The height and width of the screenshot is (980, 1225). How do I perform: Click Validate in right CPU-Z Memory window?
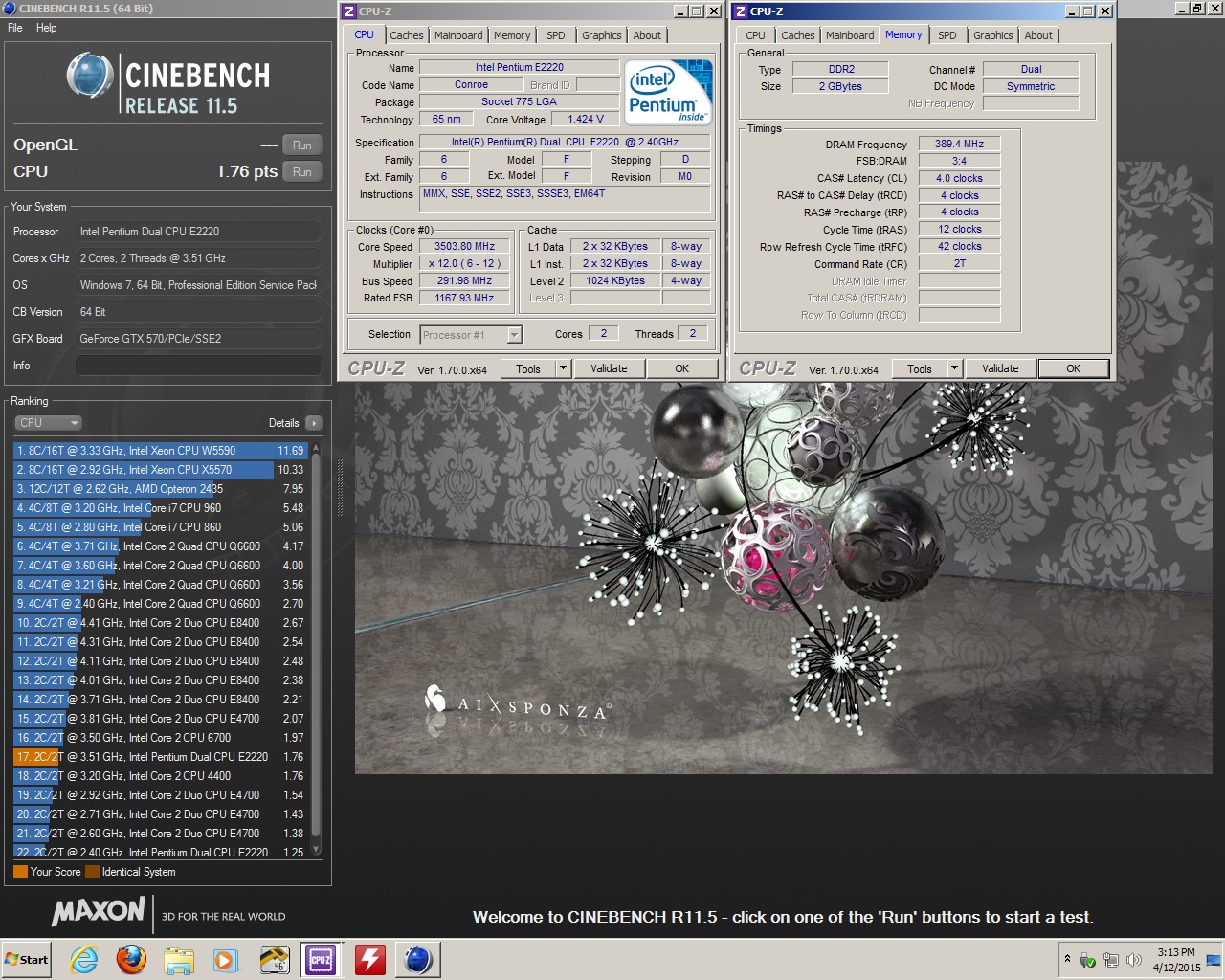[1000, 369]
